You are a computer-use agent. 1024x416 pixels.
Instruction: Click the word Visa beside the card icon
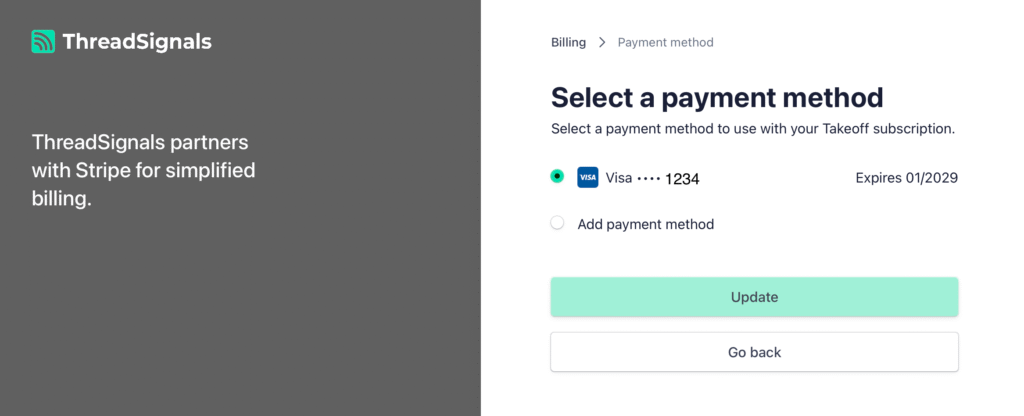619,178
